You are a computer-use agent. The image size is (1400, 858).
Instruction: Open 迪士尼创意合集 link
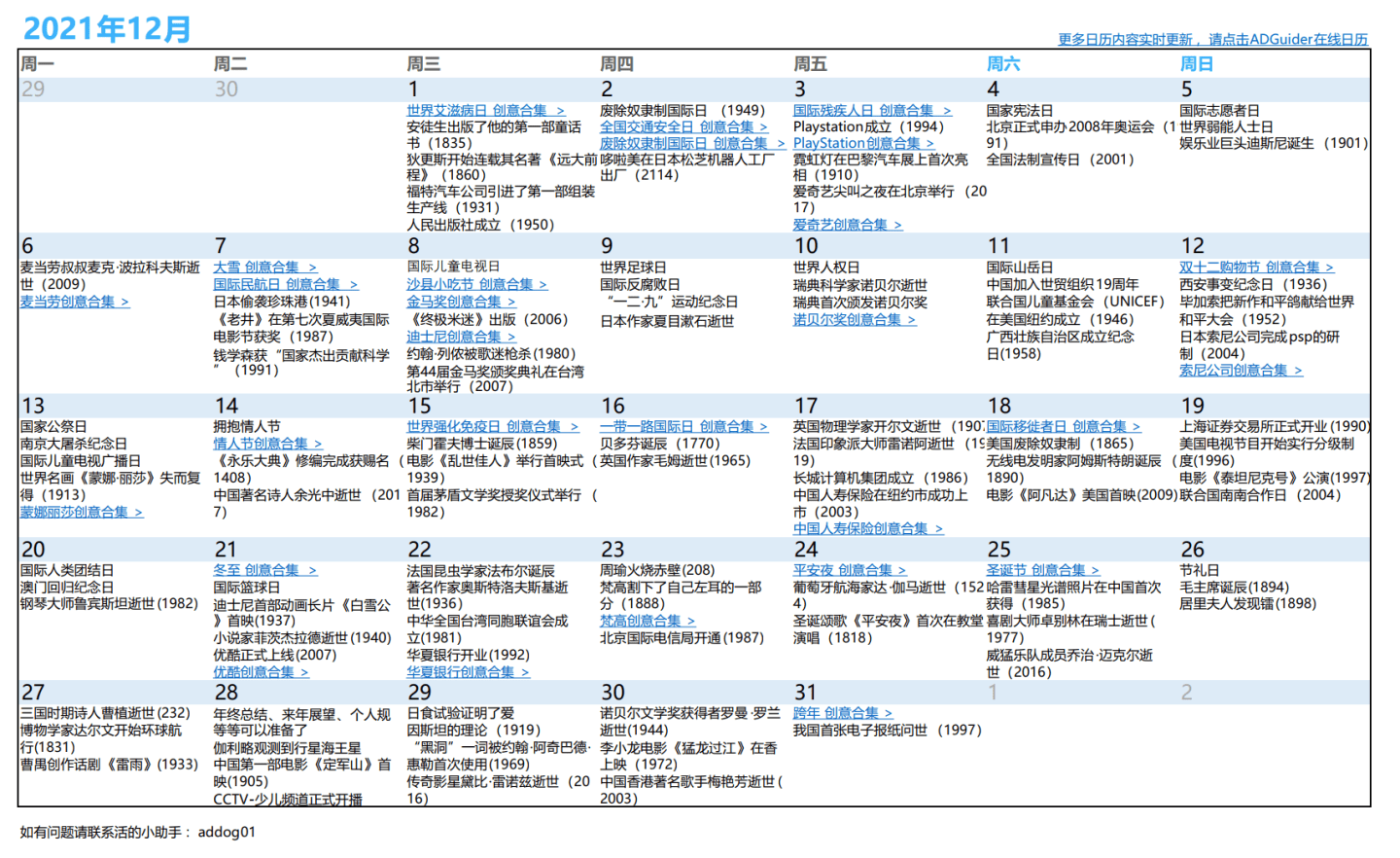(x=461, y=337)
